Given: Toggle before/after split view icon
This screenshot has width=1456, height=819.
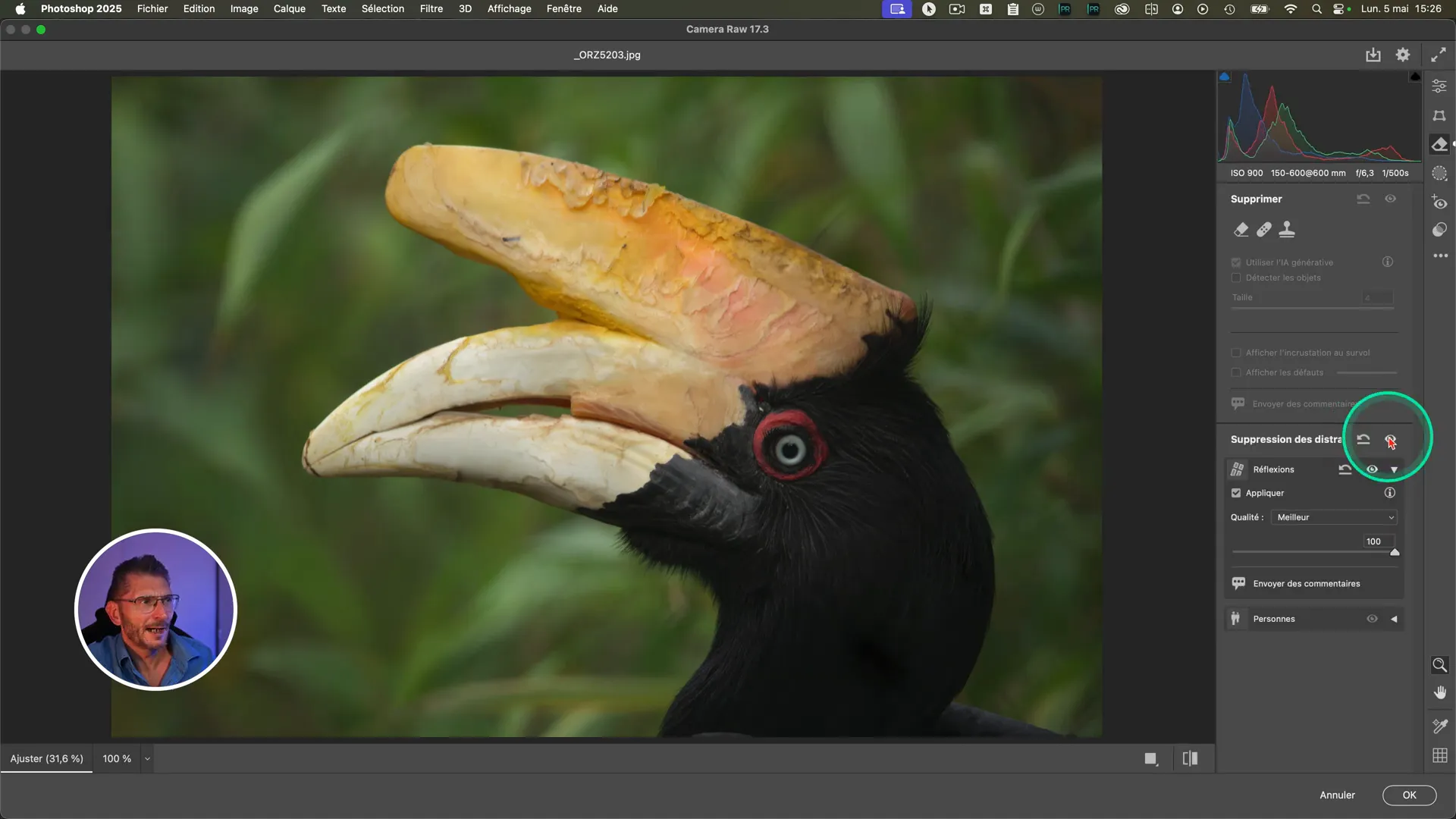Looking at the screenshot, I should pos(1190,758).
